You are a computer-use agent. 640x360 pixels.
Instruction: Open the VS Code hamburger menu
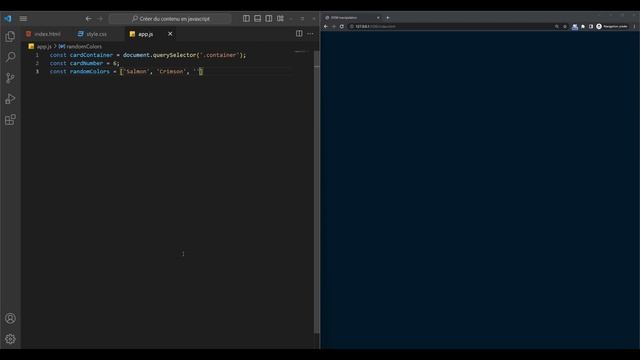(23, 19)
